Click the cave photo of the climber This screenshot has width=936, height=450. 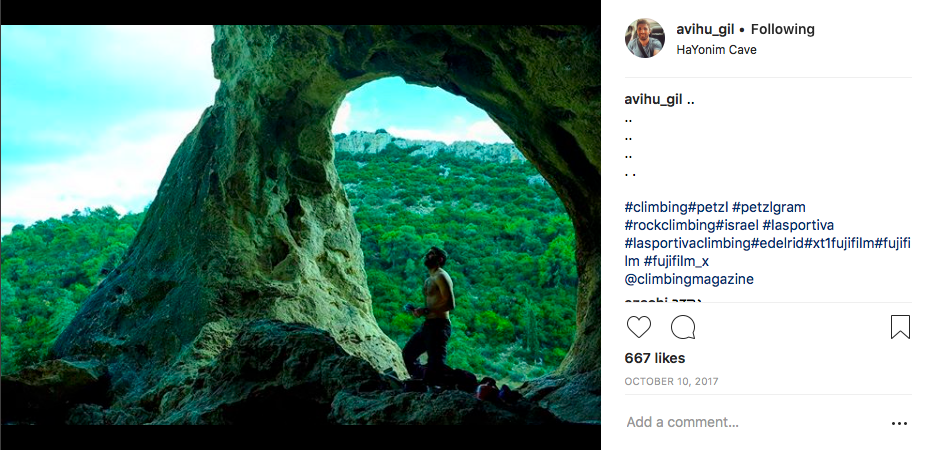pyautogui.click(x=300, y=224)
